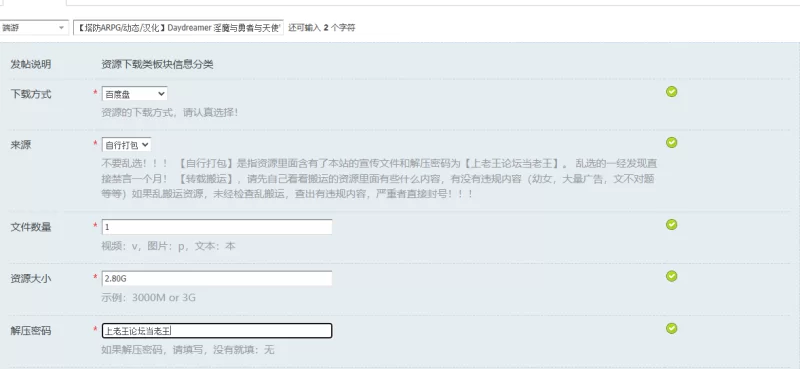This screenshot has height=369, width=800.
Task: Click the green checkmark beside 资源大小
Action: (671, 276)
